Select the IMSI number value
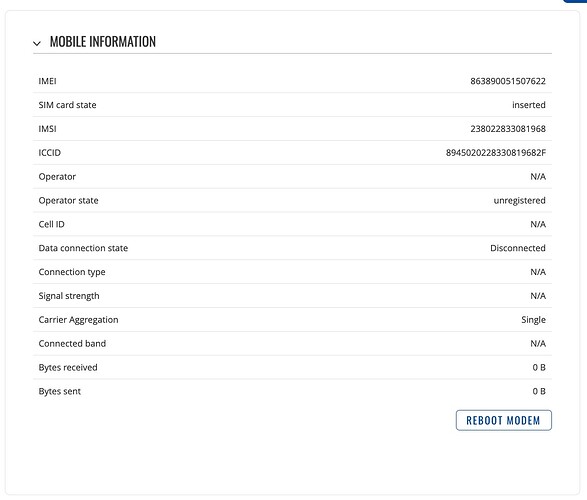 pos(508,129)
